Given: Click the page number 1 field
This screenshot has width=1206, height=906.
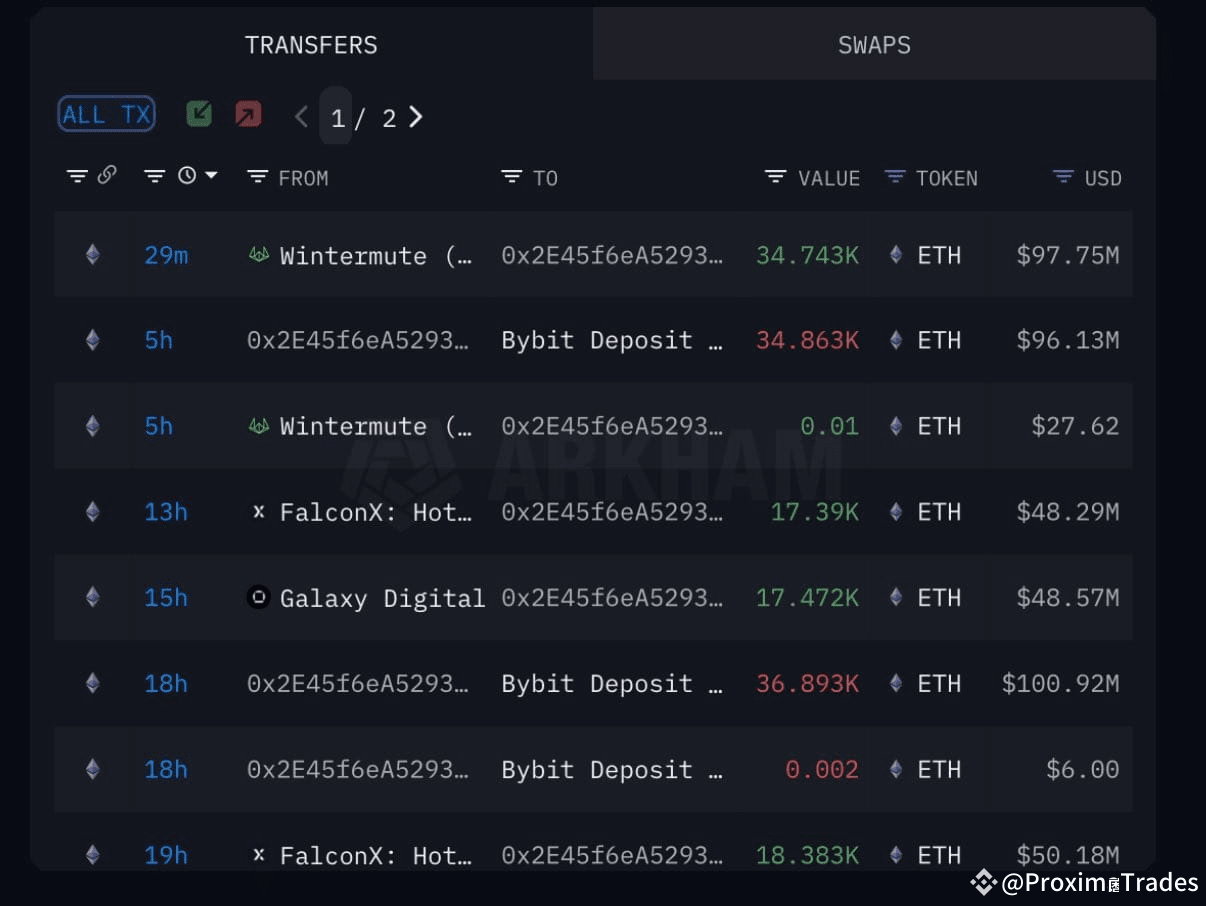Looking at the screenshot, I should (x=336, y=116).
